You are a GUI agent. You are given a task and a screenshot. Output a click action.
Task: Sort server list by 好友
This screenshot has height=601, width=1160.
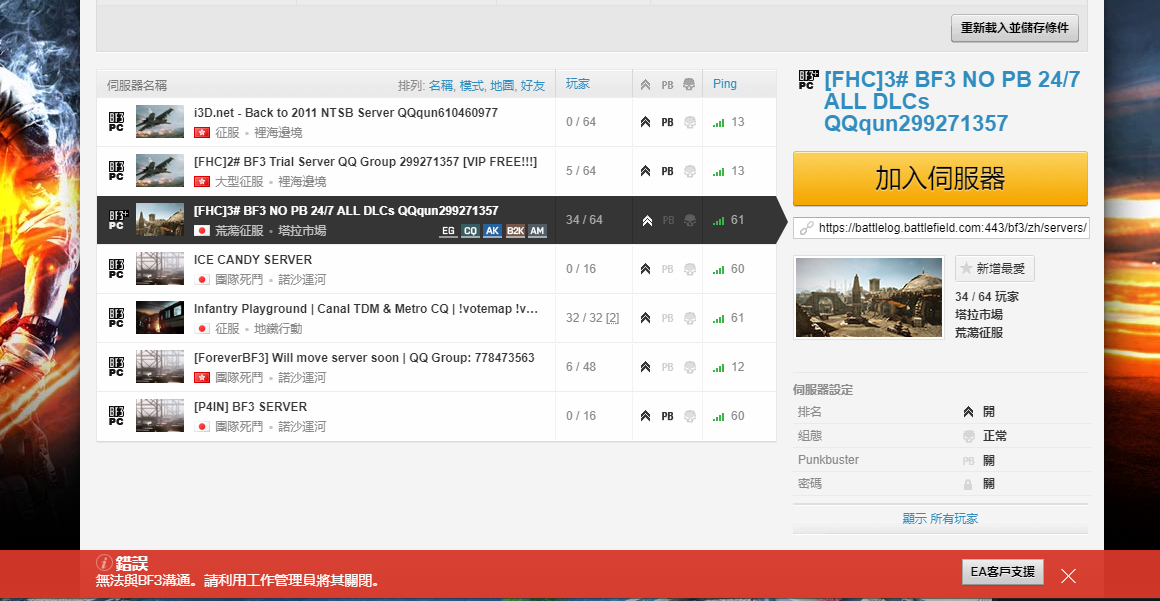point(533,86)
